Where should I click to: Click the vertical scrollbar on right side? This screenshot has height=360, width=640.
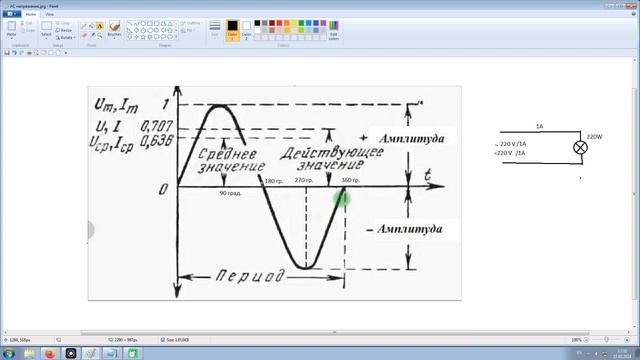click(x=635, y=194)
